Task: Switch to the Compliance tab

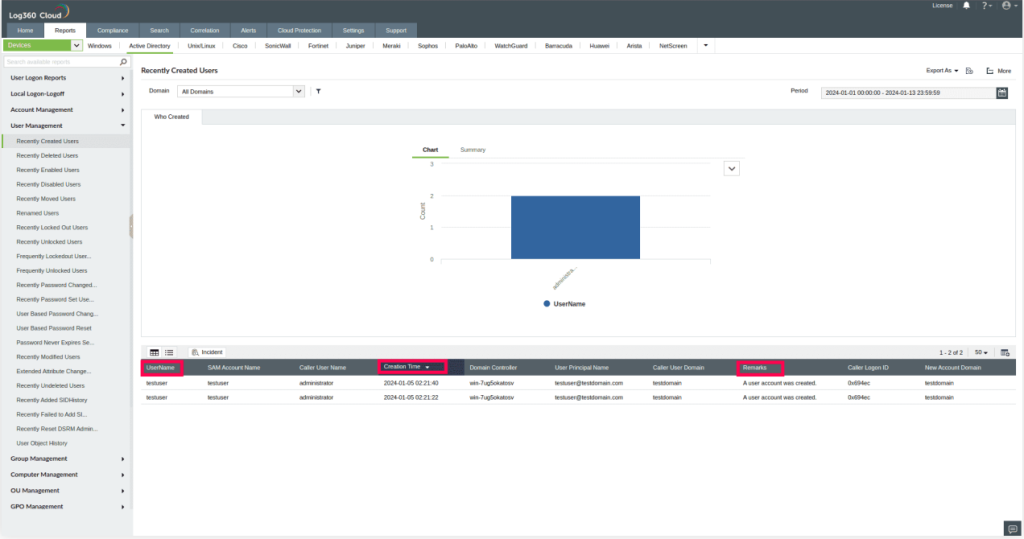Action: pos(112,31)
